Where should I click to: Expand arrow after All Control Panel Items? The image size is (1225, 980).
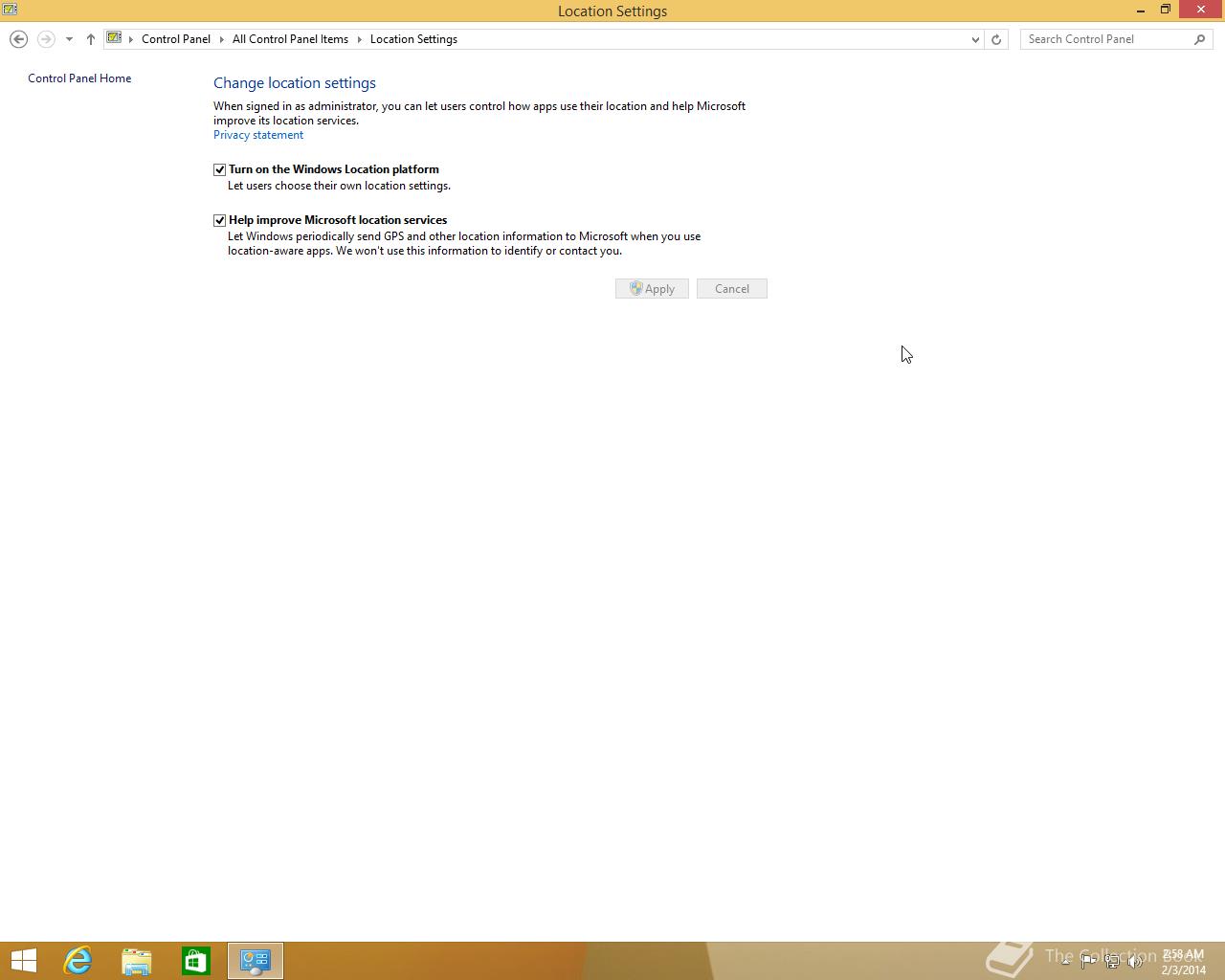pos(360,39)
